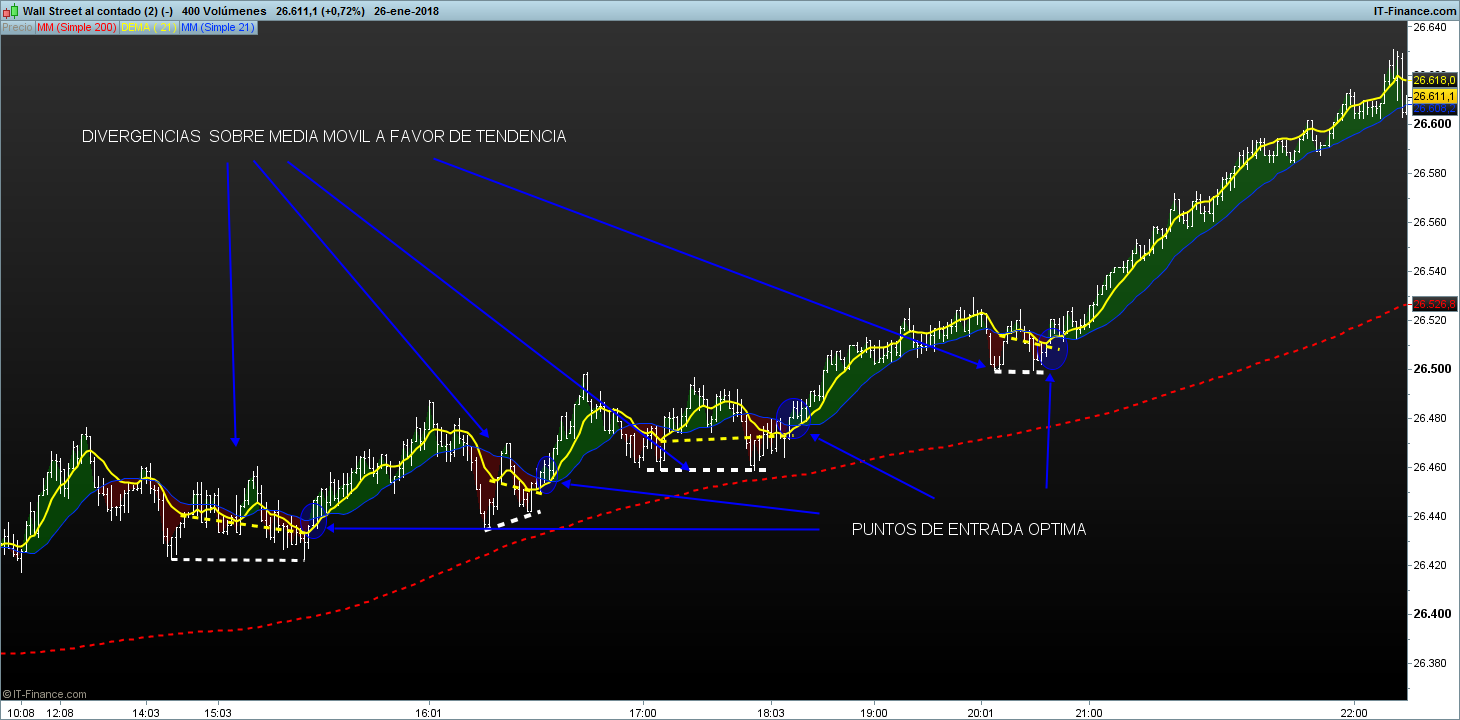
Task: Click the 16:01 time axis label
Action: click(429, 712)
